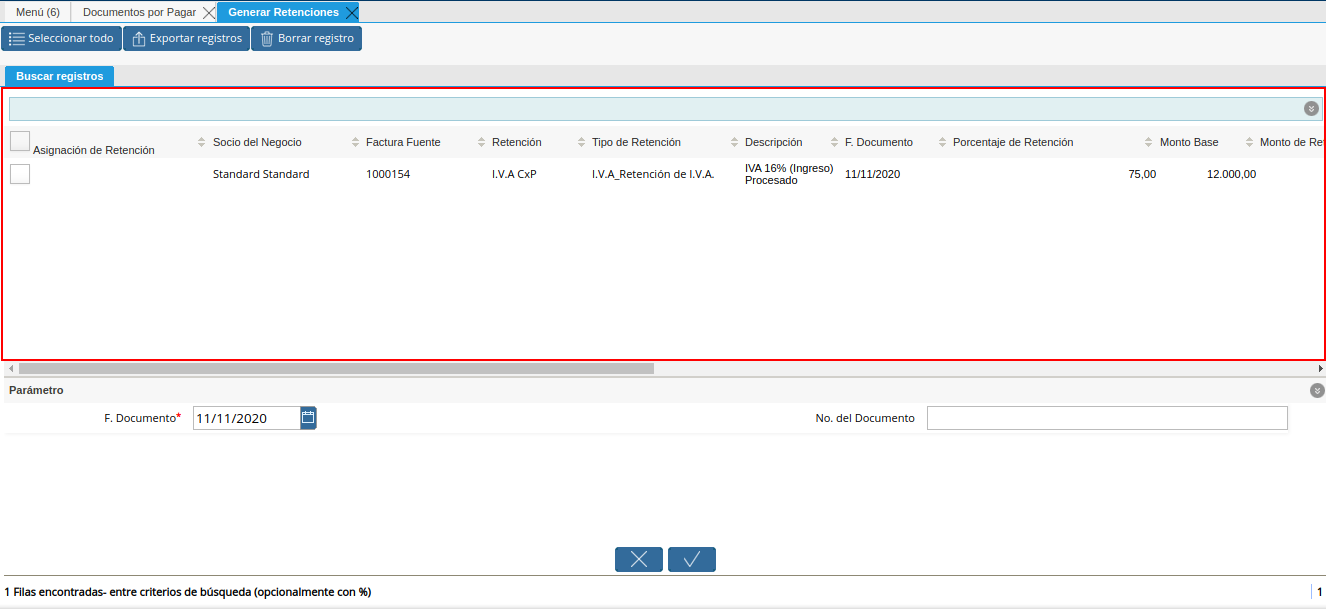Sort by Retención column

[517, 142]
